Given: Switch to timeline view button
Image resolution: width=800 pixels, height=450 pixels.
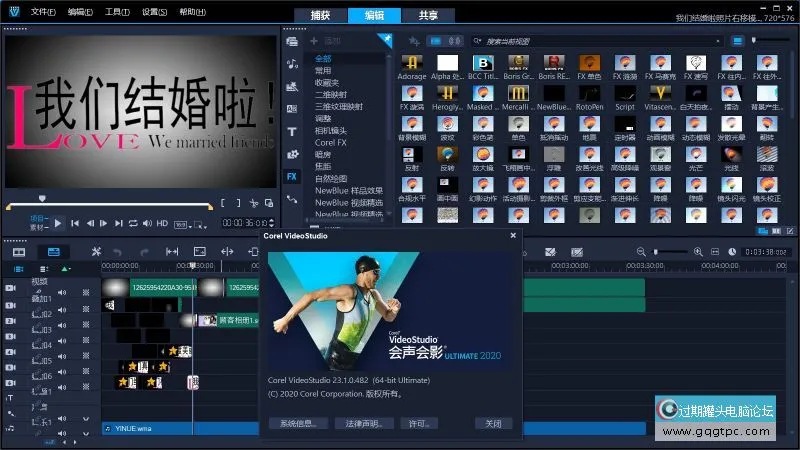Looking at the screenshot, I should point(54,252).
